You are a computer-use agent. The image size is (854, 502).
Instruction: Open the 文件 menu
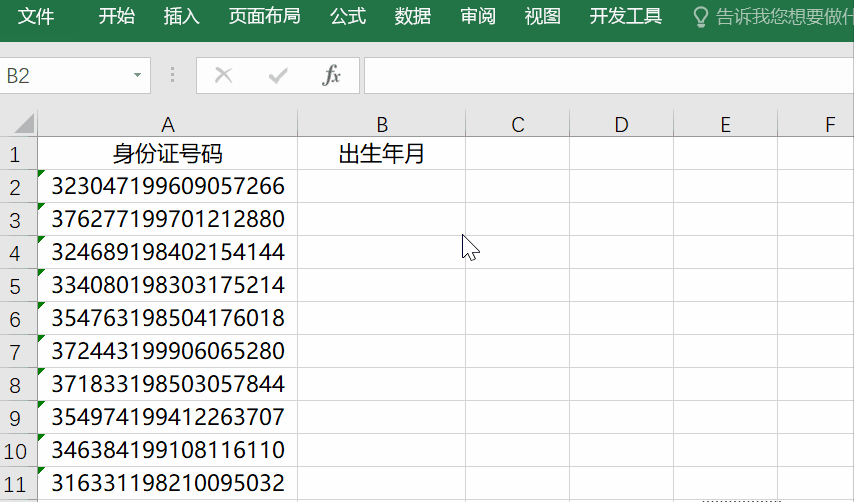(37, 17)
